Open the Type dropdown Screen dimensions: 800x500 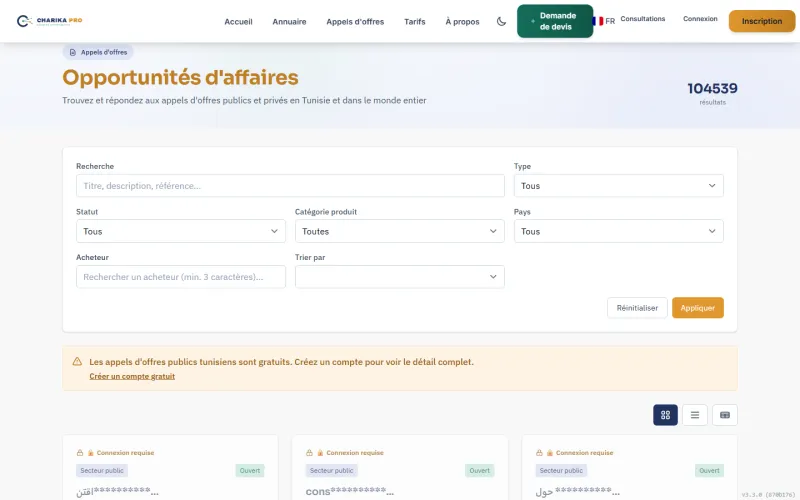coord(618,186)
